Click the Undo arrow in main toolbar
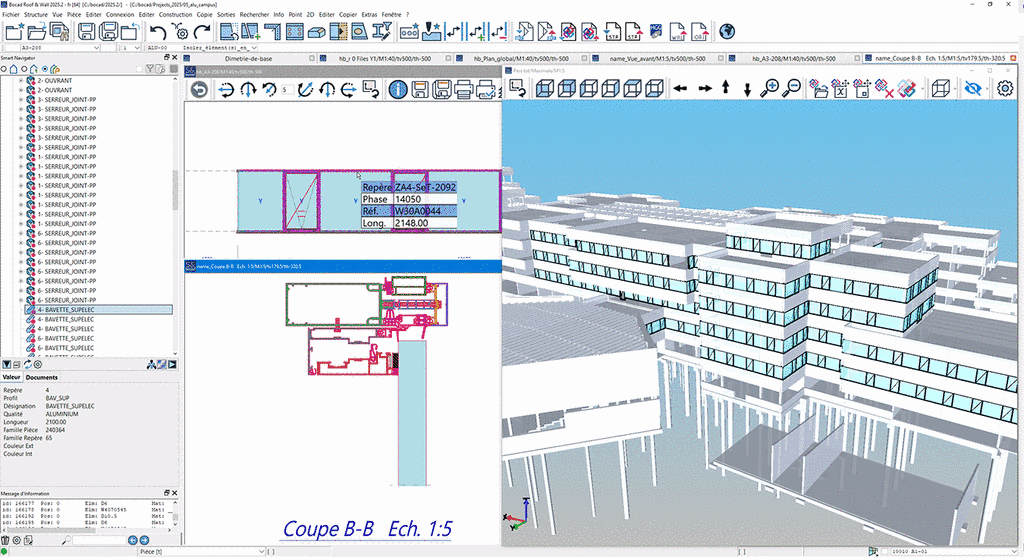Screen dimensions: 1024x557 158,33
